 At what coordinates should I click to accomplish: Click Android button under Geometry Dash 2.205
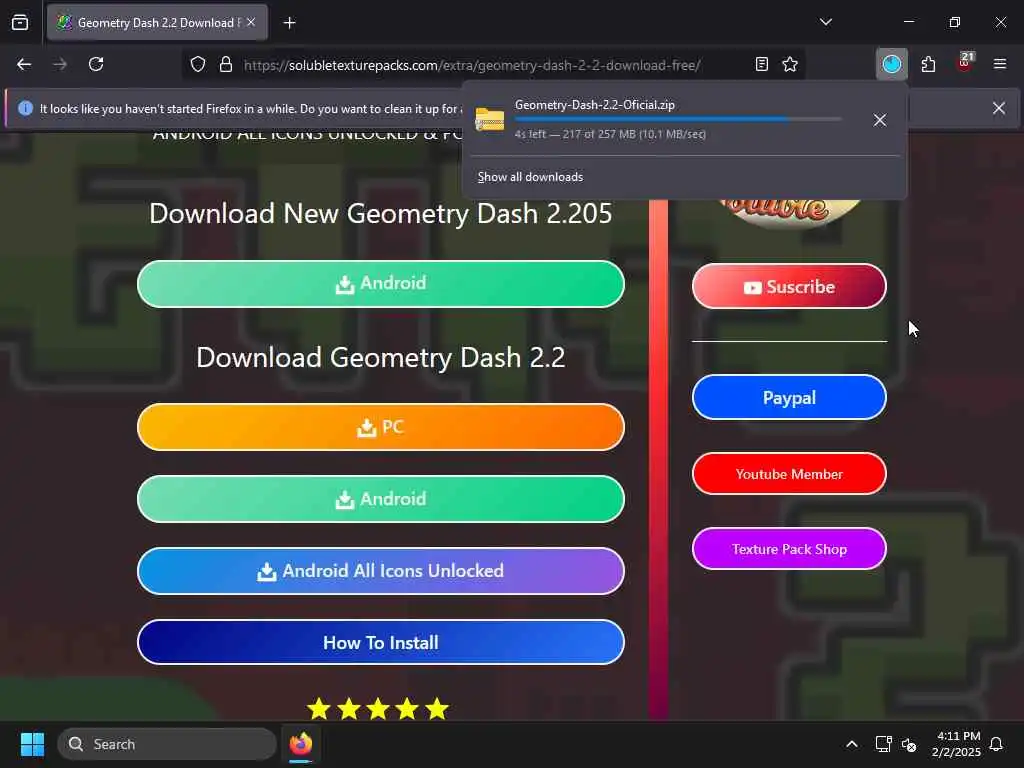tap(381, 284)
